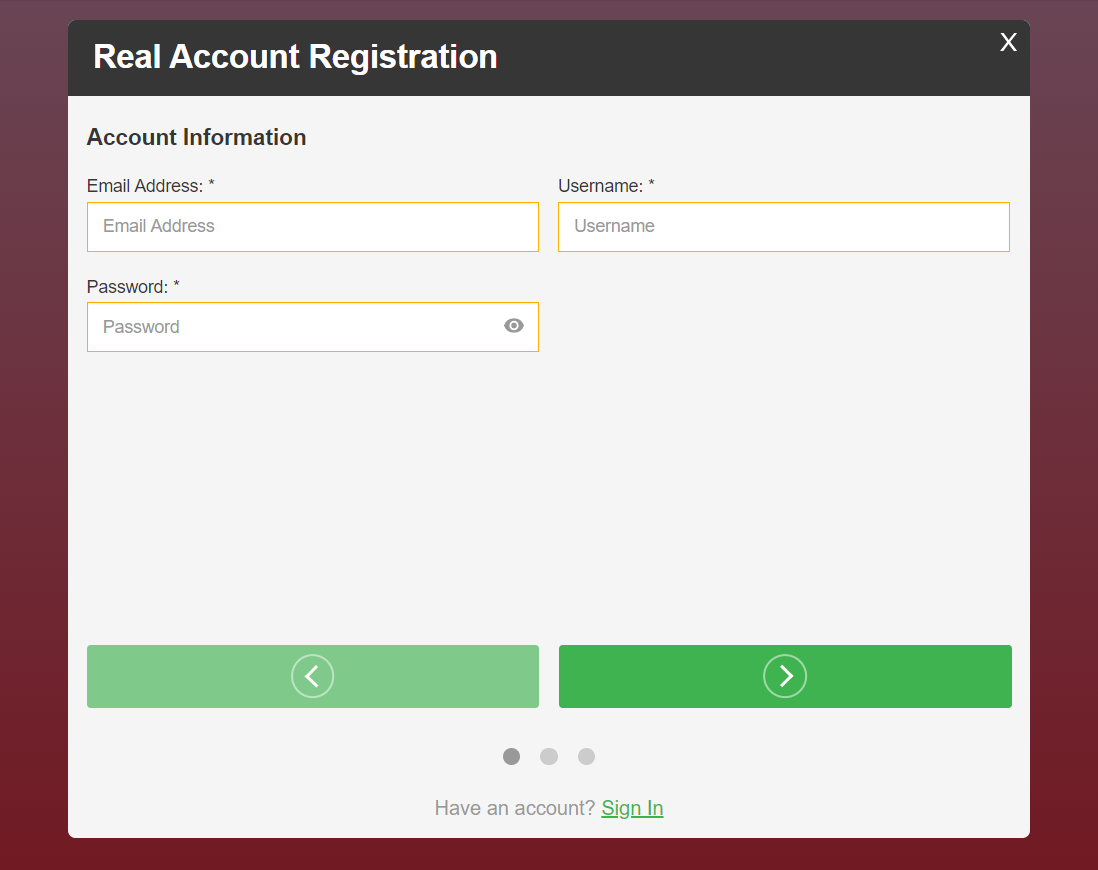Go back to the previous step
The height and width of the screenshot is (870, 1098).
312,676
